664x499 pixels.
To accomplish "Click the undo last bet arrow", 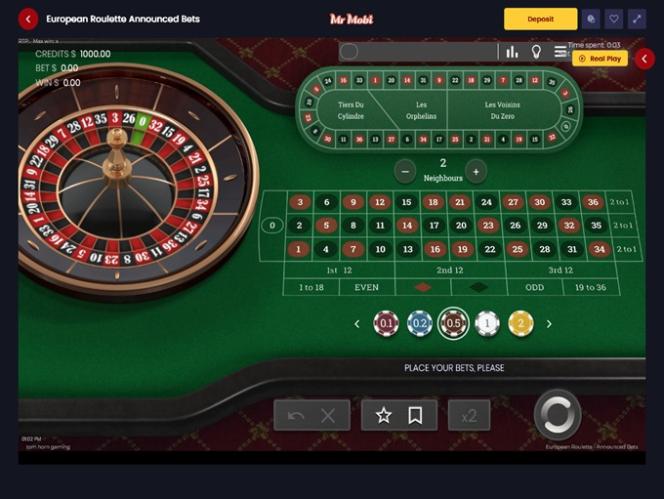I will 296,416.
